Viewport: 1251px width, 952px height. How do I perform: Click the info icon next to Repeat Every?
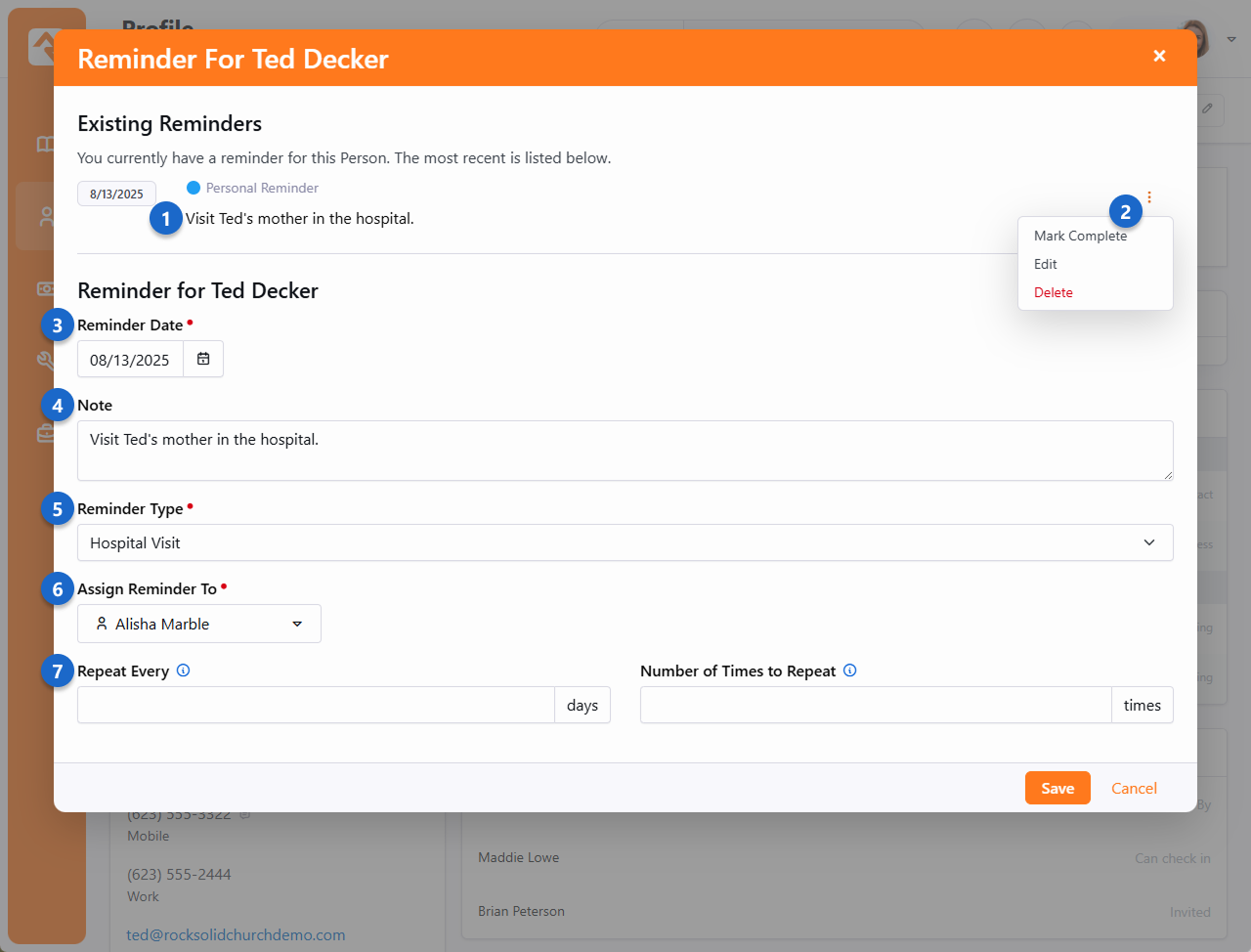[x=183, y=671]
